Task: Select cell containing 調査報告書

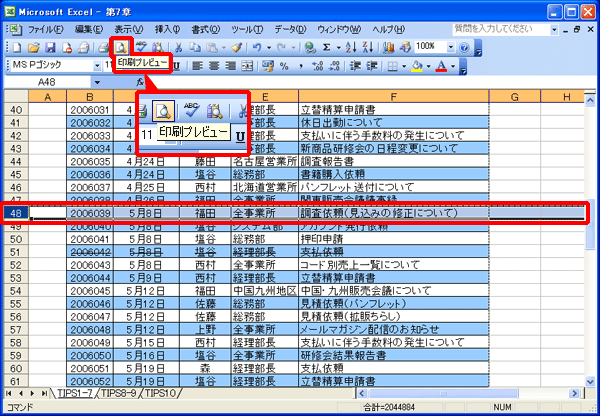Action: click(x=393, y=161)
